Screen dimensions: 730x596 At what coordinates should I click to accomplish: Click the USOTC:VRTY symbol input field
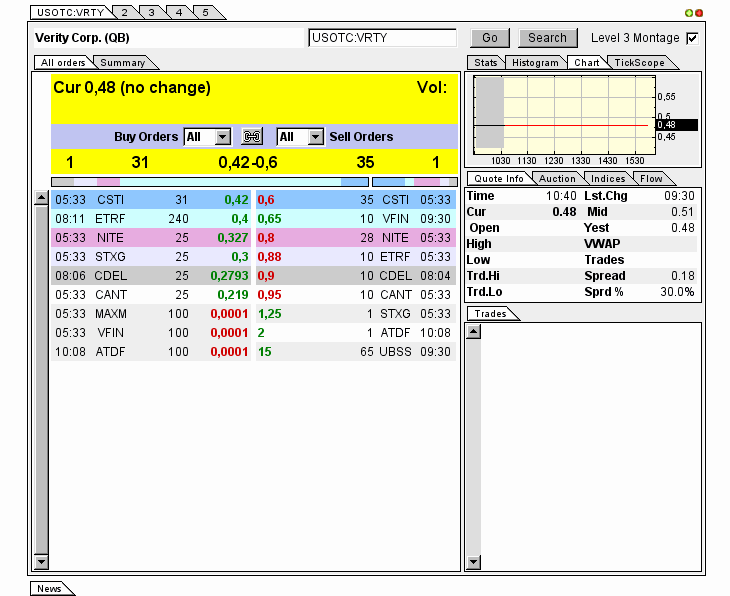click(382, 38)
